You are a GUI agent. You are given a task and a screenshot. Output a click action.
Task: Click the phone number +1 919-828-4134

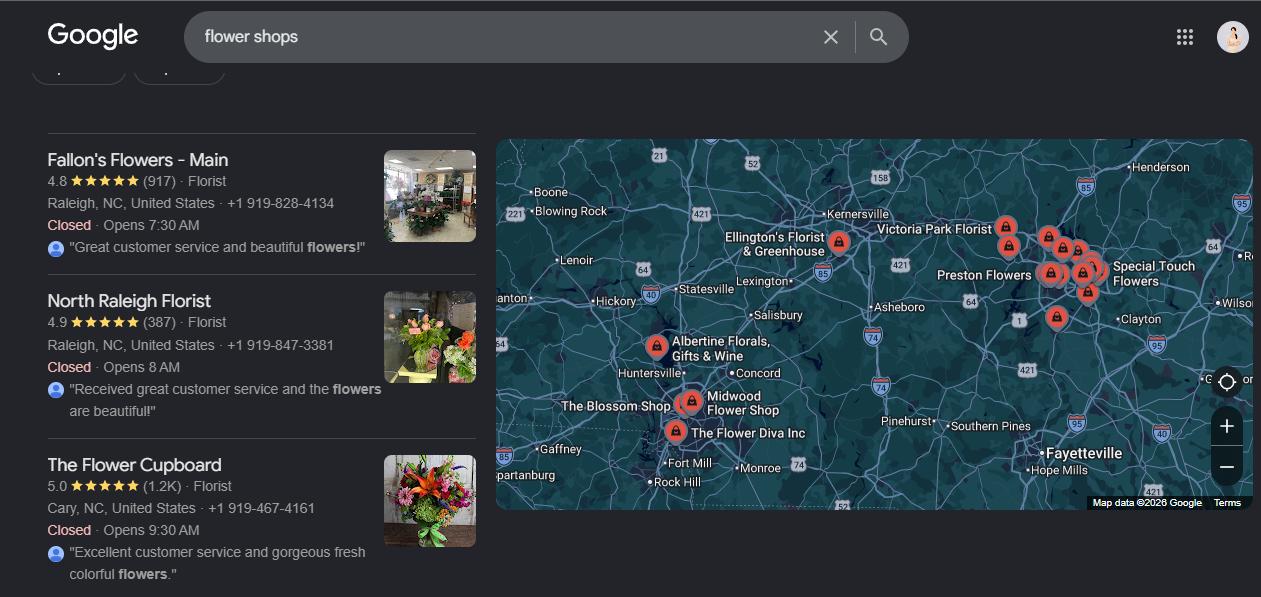tap(280, 203)
